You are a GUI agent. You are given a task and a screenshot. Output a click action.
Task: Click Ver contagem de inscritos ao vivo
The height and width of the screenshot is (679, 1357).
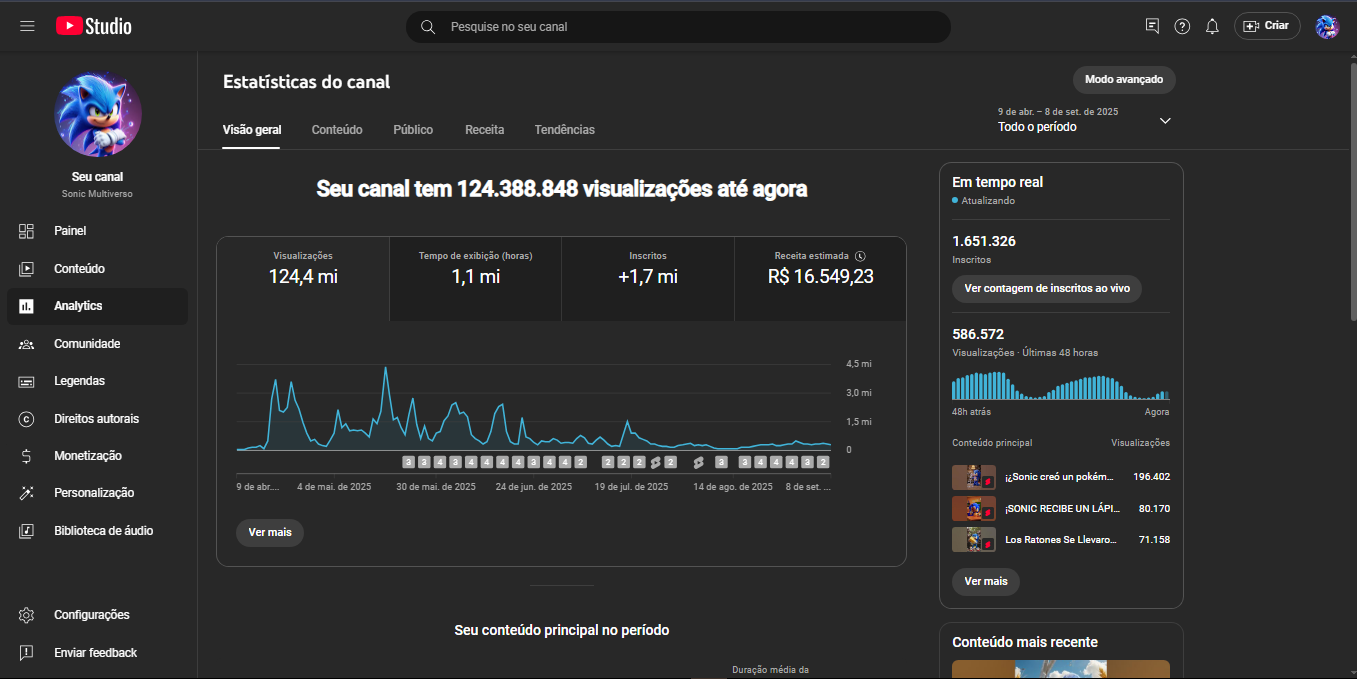pyautogui.click(x=1046, y=288)
